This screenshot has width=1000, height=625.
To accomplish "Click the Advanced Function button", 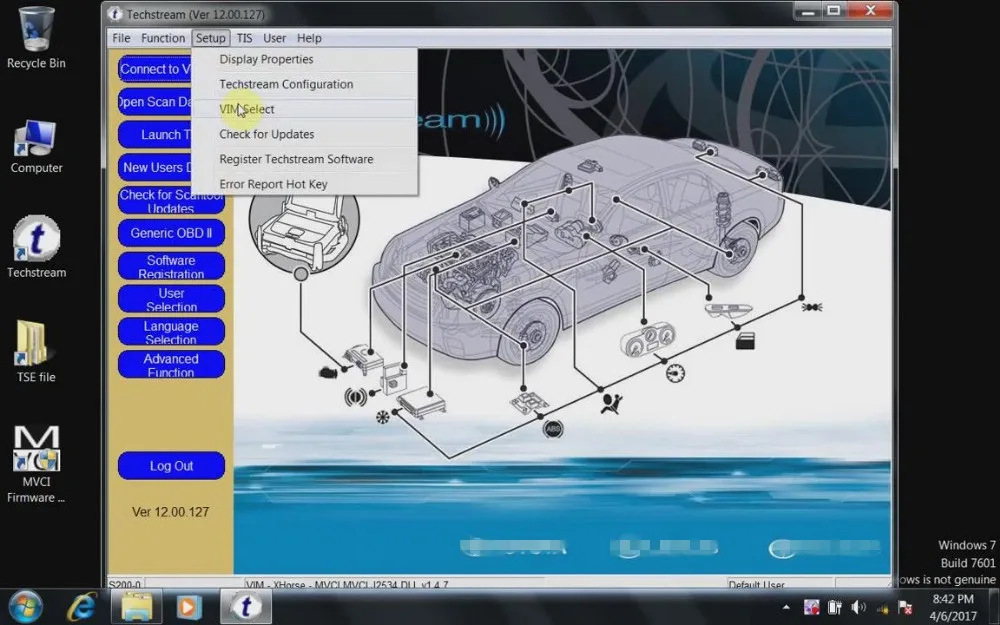I will [171, 364].
